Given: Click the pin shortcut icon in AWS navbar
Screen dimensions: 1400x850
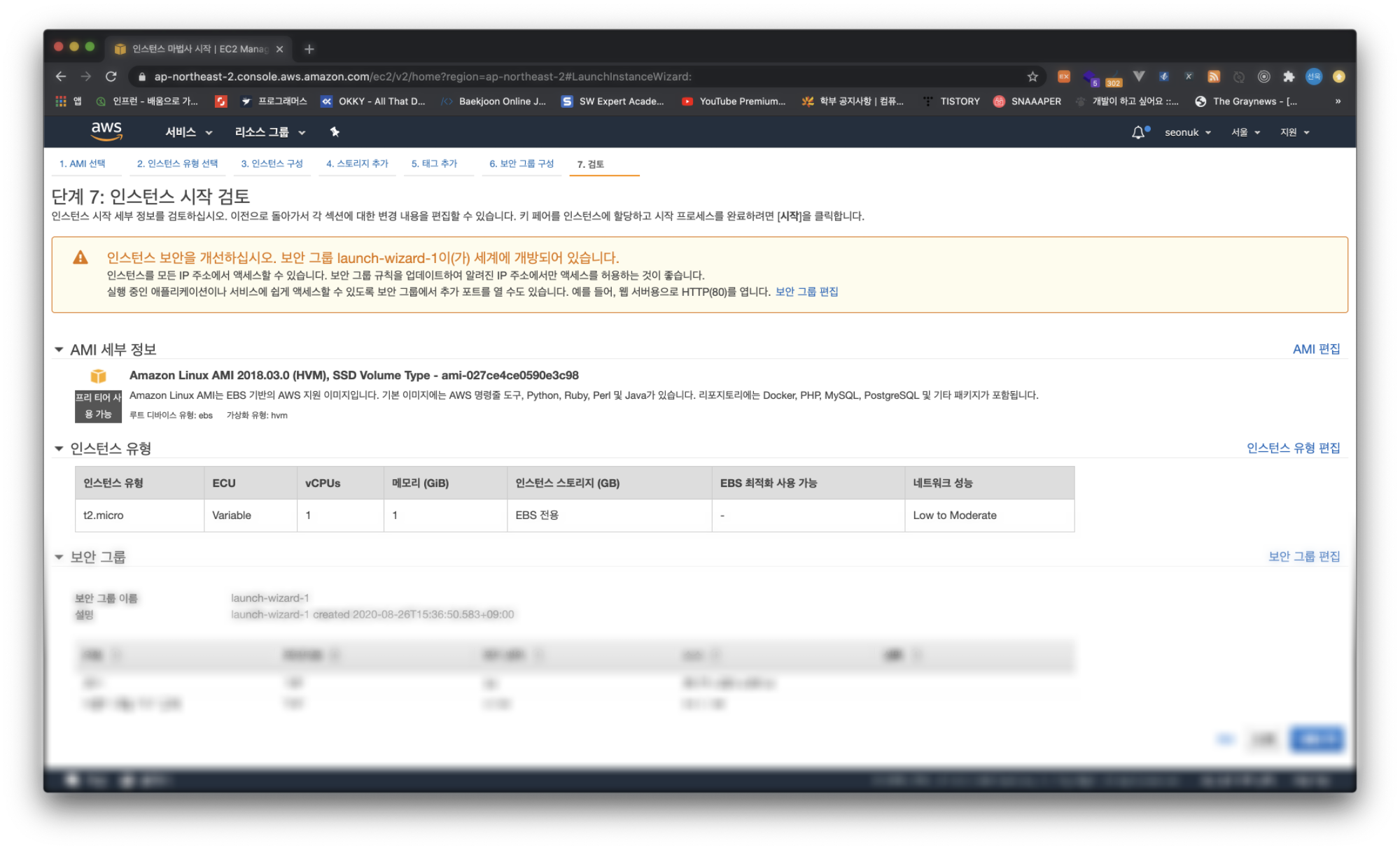Looking at the screenshot, I should coord(335,132).
